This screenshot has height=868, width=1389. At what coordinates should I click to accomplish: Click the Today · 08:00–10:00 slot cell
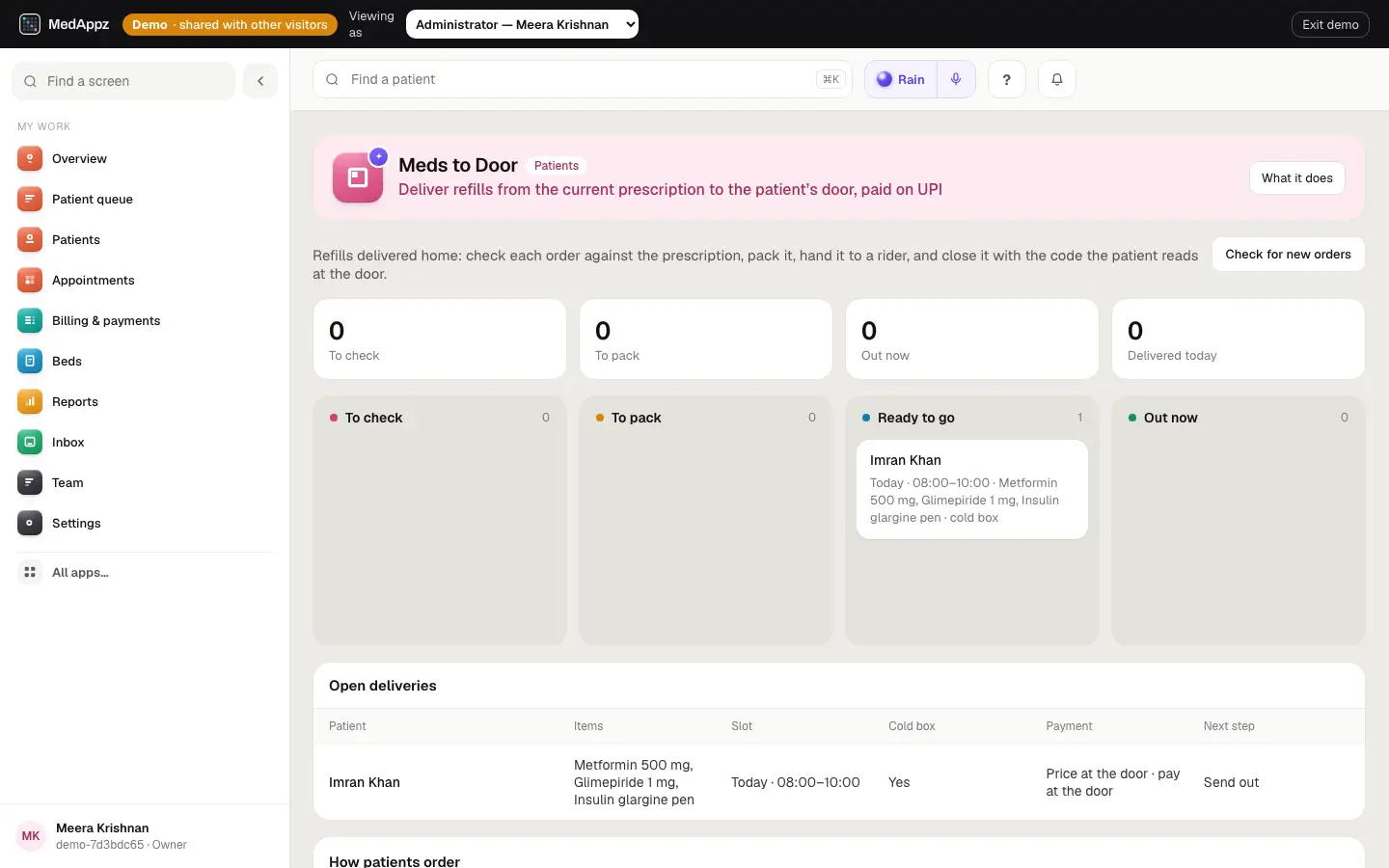pyautogui.click(x=795, y=782)
